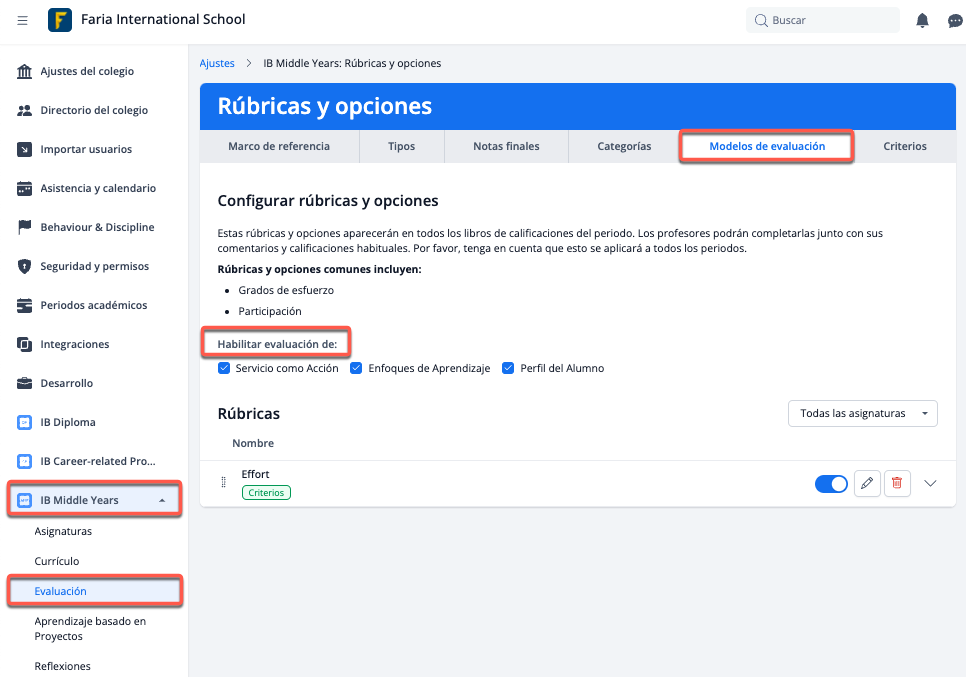Open Asignaturas under IB Middle Years
Screen dimensions: 966x677
(x=63, y=531)
